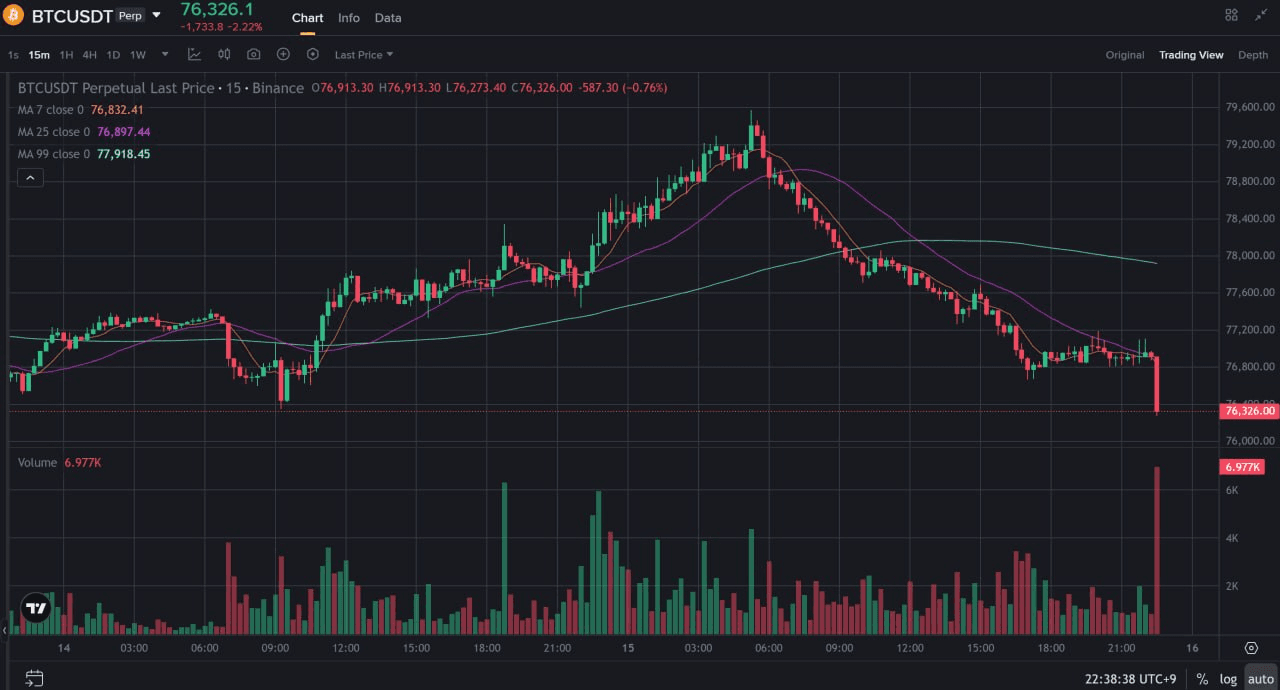This screenshot has height=690, width=1280.
Task: Click the Perp badge next to BTCUSDT
Action: (x=130, y=16)
